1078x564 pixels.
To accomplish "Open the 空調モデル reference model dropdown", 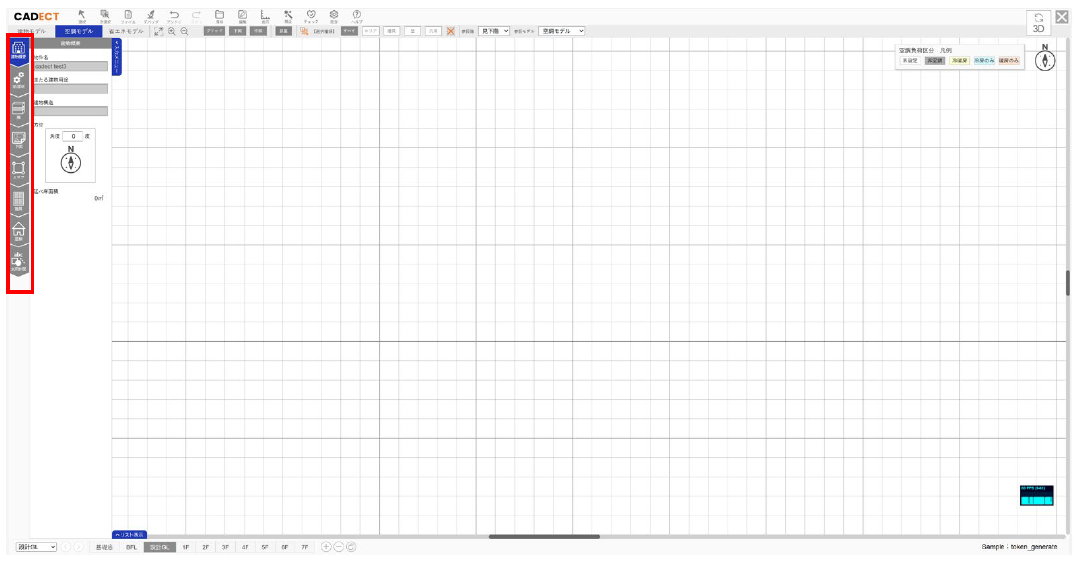I will click(561, 31).
